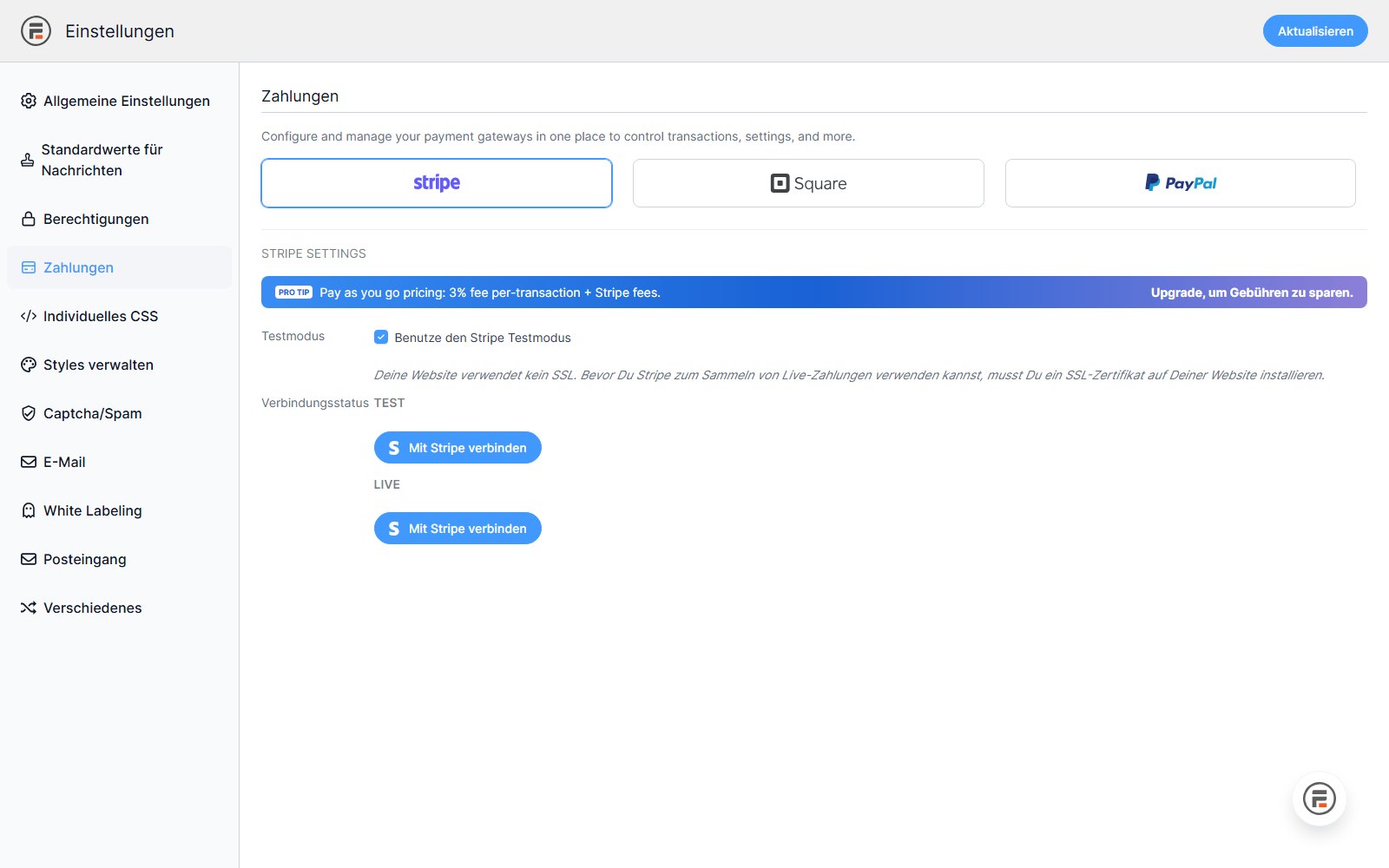Viewport: 1389px width, 868px height.
Task: Click the gear icon beside Allgemeine Einstellungen
Action: 29,101
